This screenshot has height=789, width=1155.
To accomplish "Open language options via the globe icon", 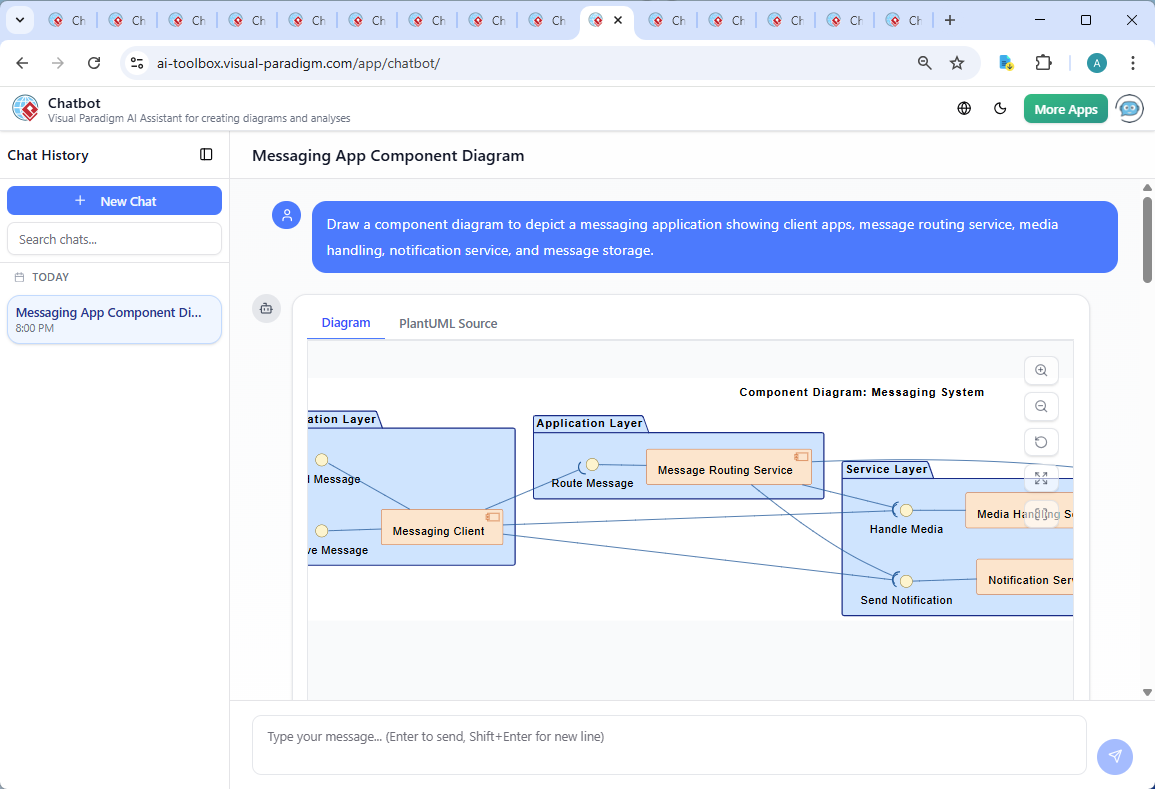I will [964, 108].
